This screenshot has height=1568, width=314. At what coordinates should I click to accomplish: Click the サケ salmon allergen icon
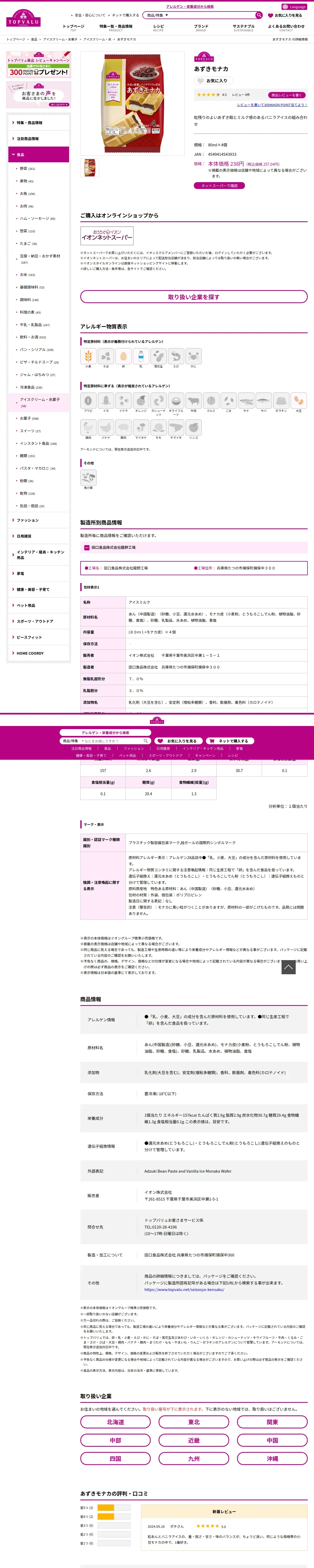click(x=246, y=401)
